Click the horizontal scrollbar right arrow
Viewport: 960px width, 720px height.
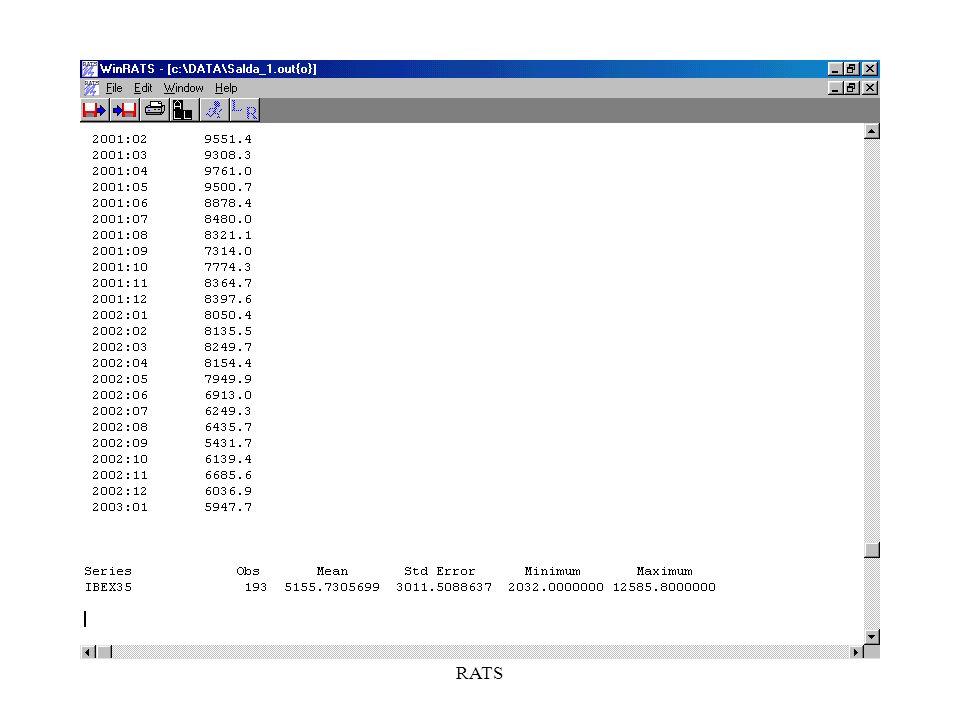pos(856,652)
